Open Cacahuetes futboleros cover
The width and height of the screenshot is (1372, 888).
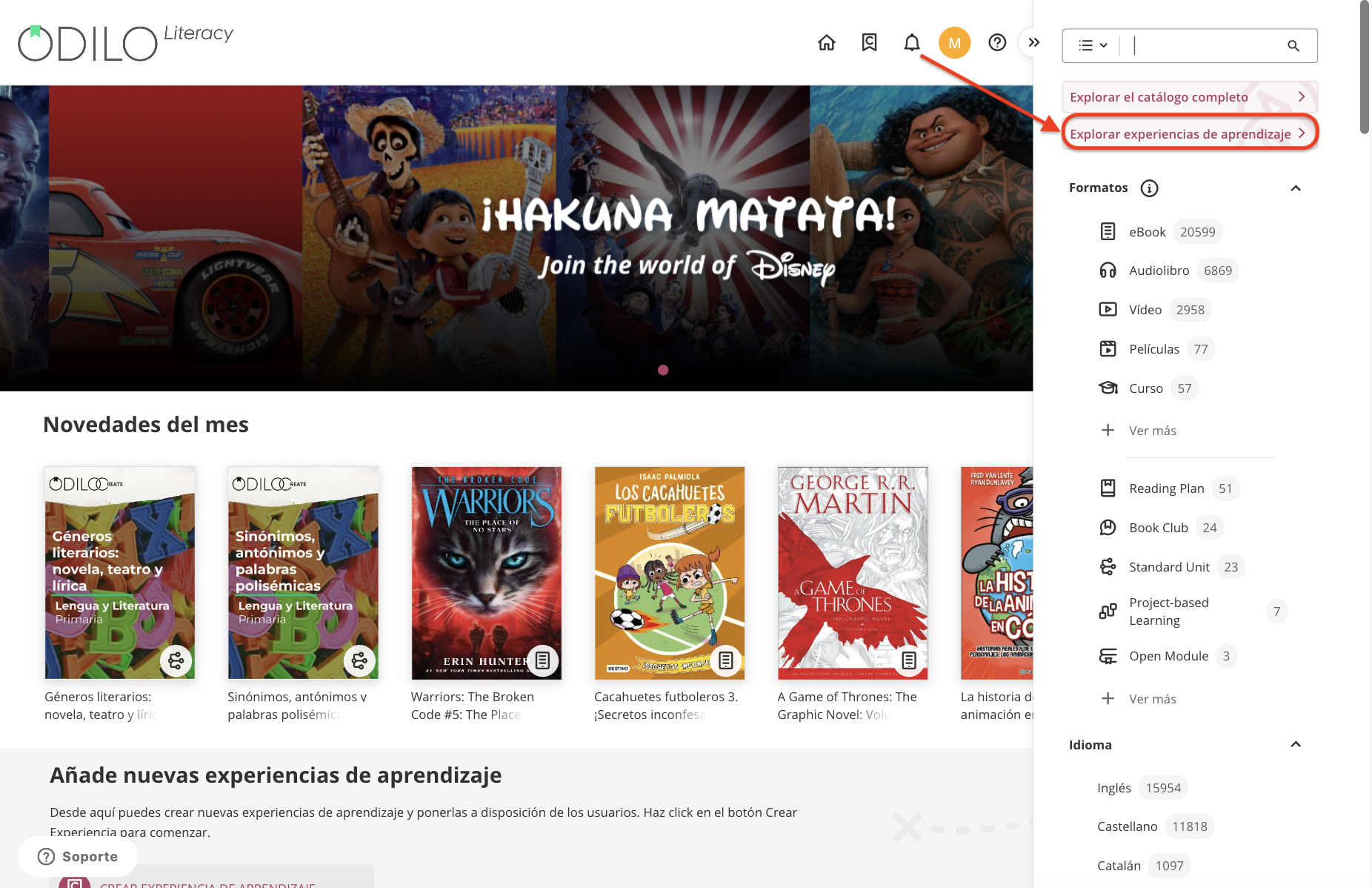click(x=670, y=573)
